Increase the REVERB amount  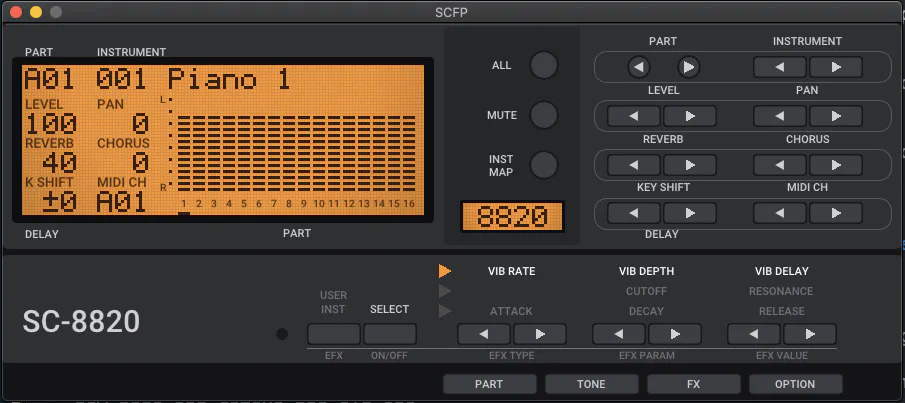click(690, 165)
